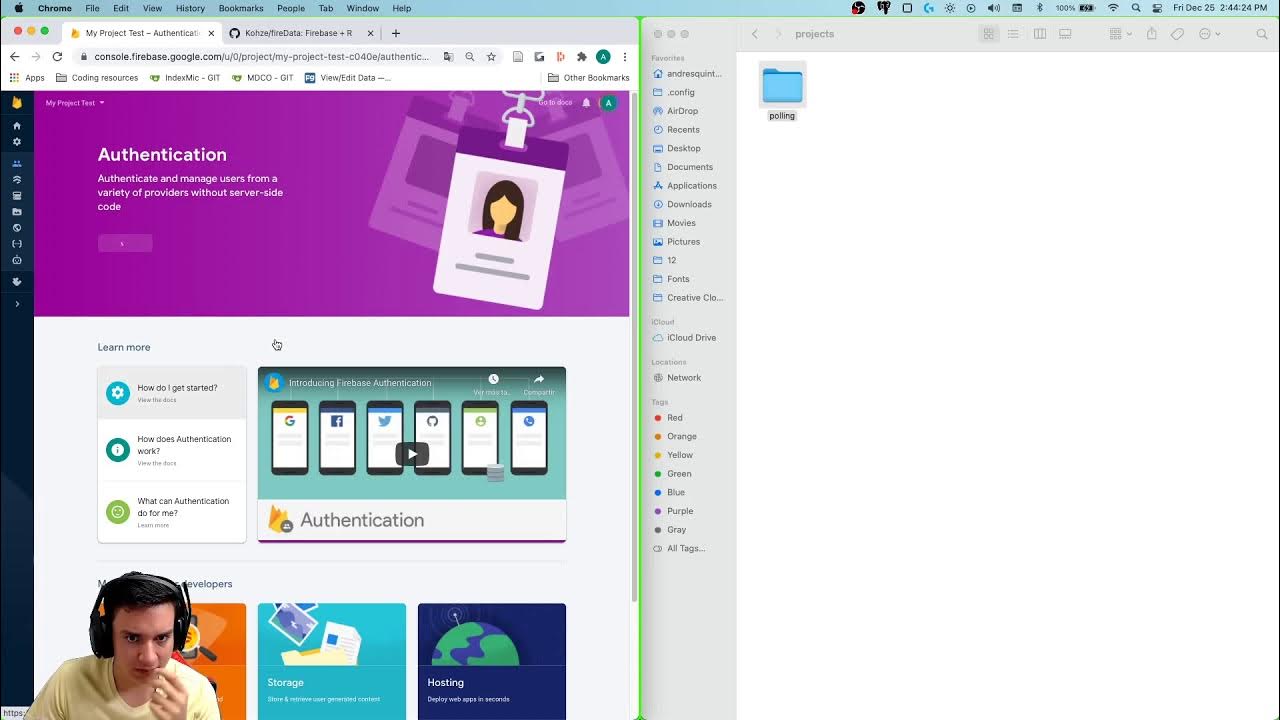The width and height of the screenshot is (1280, 720).
Task: Select Authentication users icon in Firebase sidebar
Action: click(16, 163)
